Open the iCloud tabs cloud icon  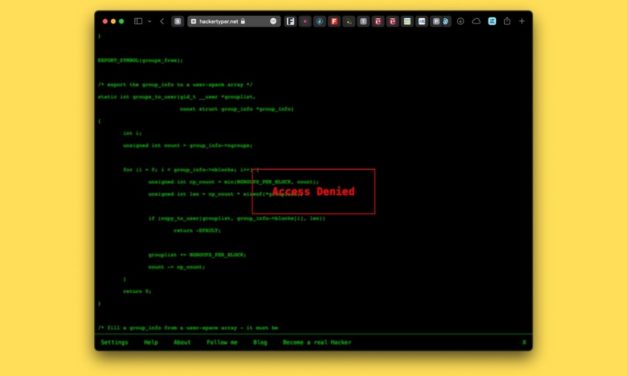[x=476, y=21]
